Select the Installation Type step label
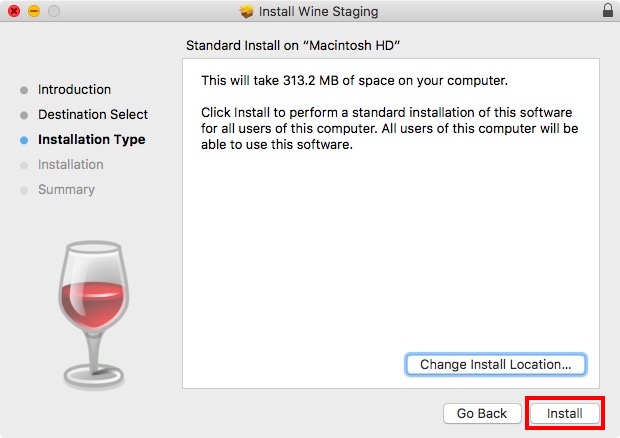The width and height of the screenshot is (620, 438). pyautogui.click(x=91, y=140)
